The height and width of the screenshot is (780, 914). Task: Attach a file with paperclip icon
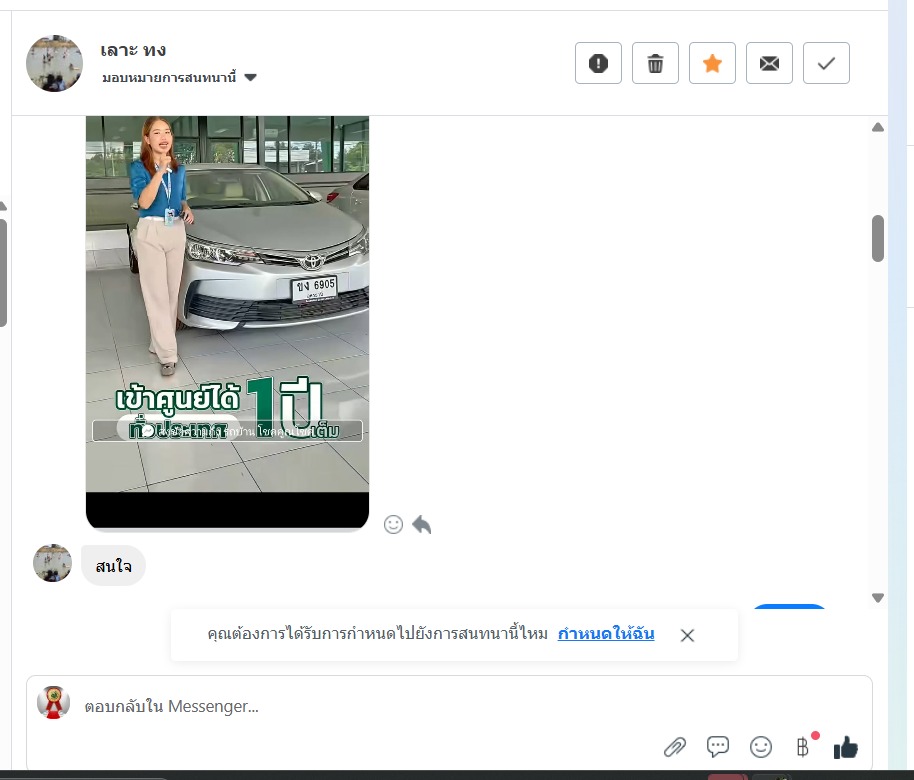pos(675,747)
